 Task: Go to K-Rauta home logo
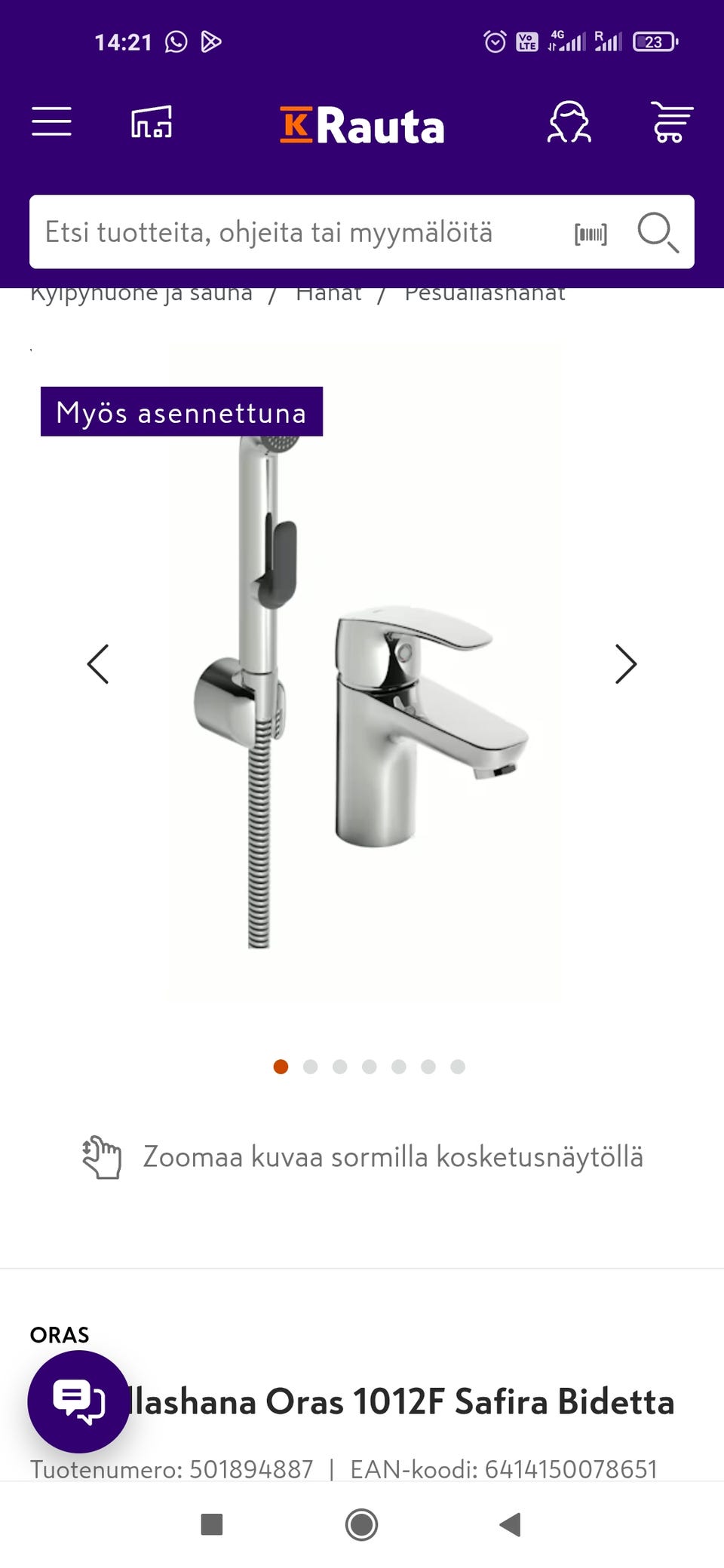click(362, 125)
